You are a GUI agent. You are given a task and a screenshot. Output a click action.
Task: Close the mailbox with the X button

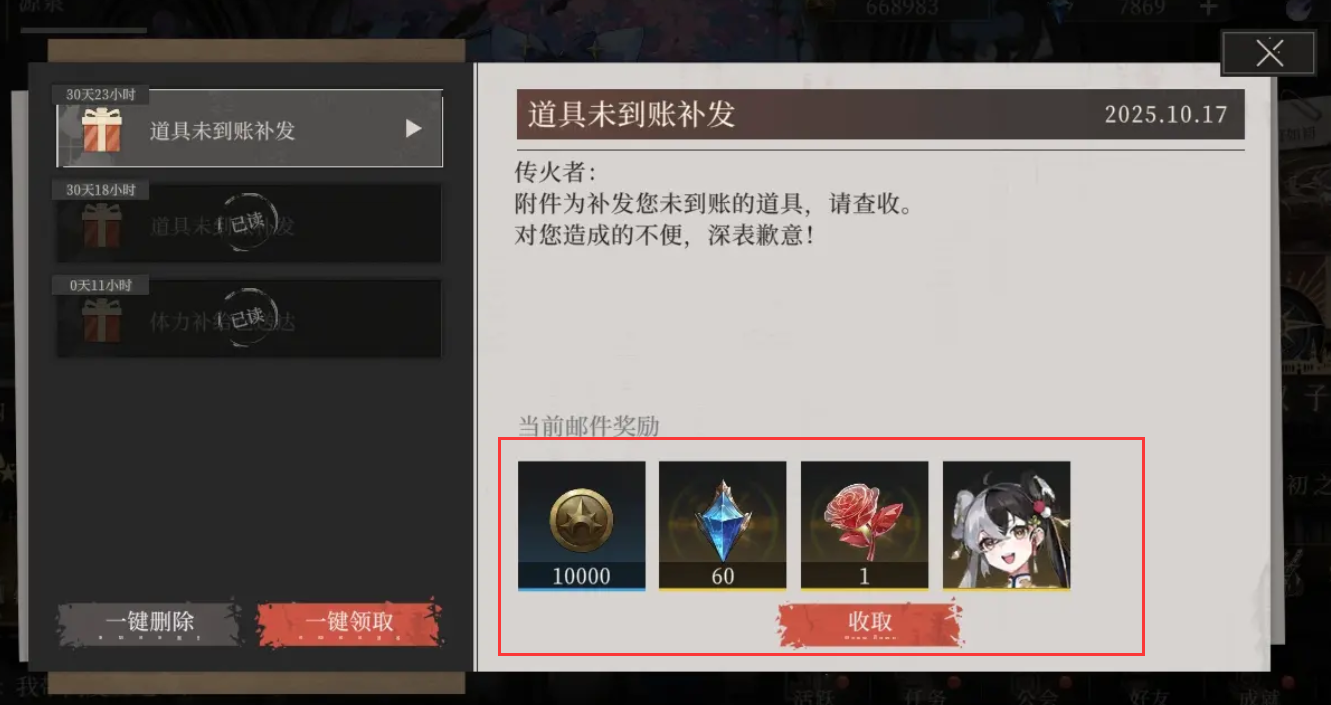point(1269,53)
